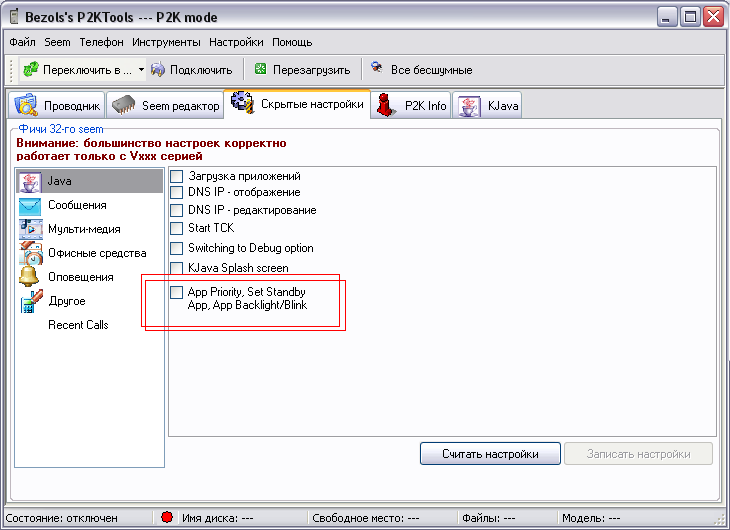
Task: Click the green 'Переключить в' switch icon
Action: [x=31, y=69]
